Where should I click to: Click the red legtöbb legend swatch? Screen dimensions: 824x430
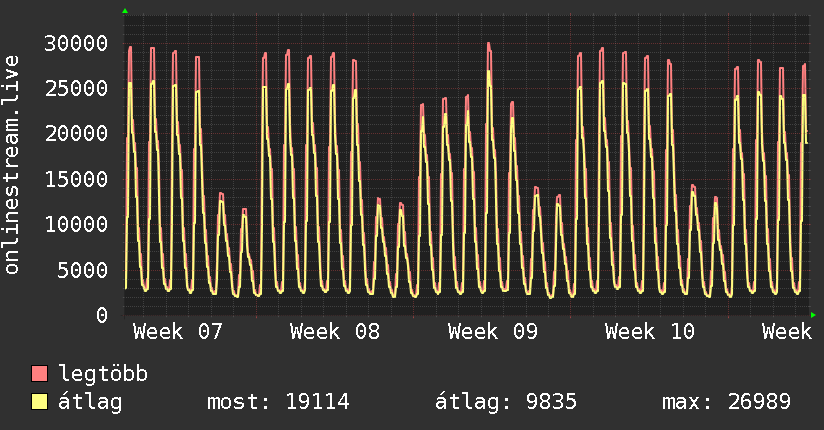(x=40, y=375)
